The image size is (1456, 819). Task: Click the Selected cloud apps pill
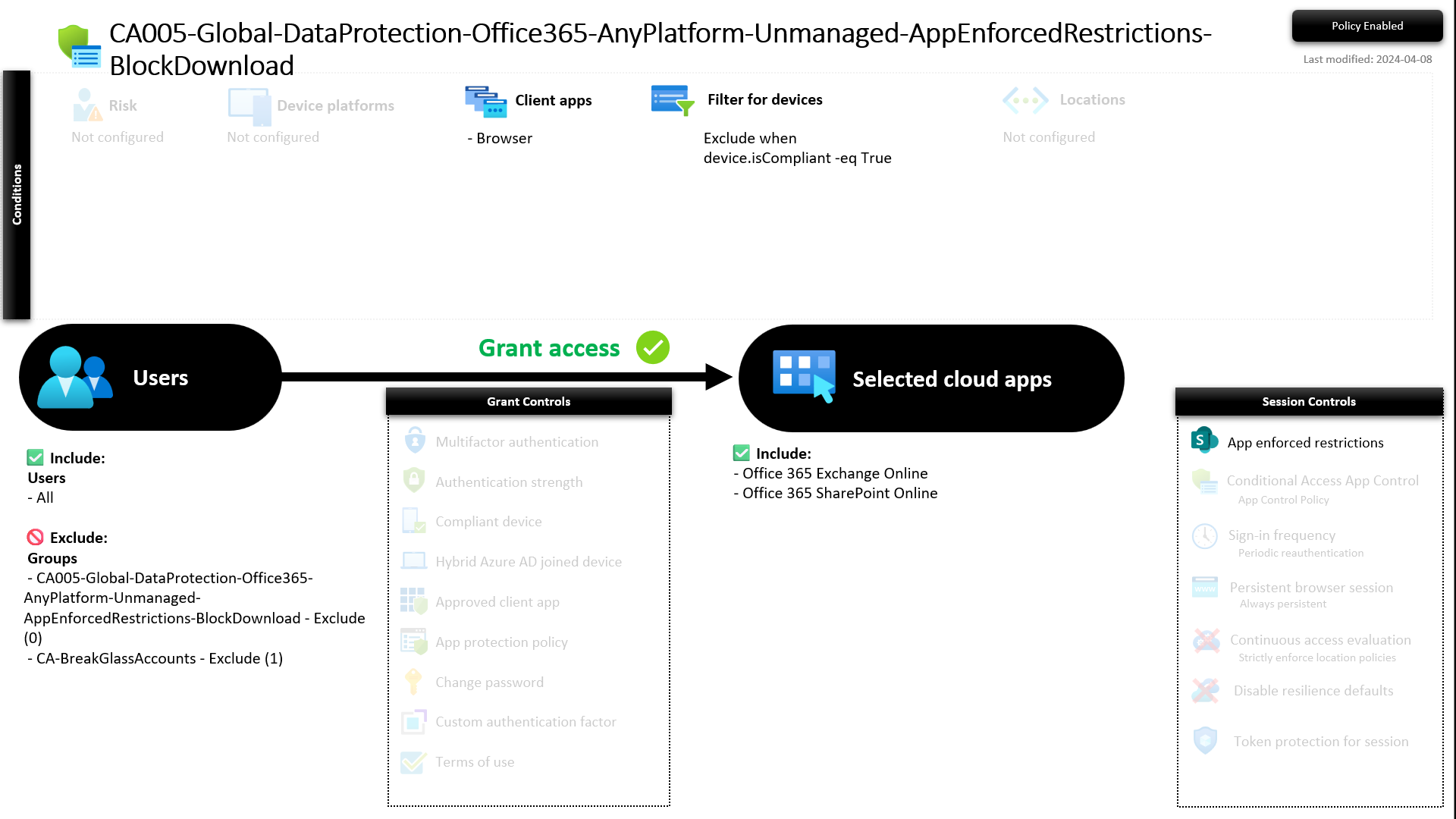pos(931,378)
